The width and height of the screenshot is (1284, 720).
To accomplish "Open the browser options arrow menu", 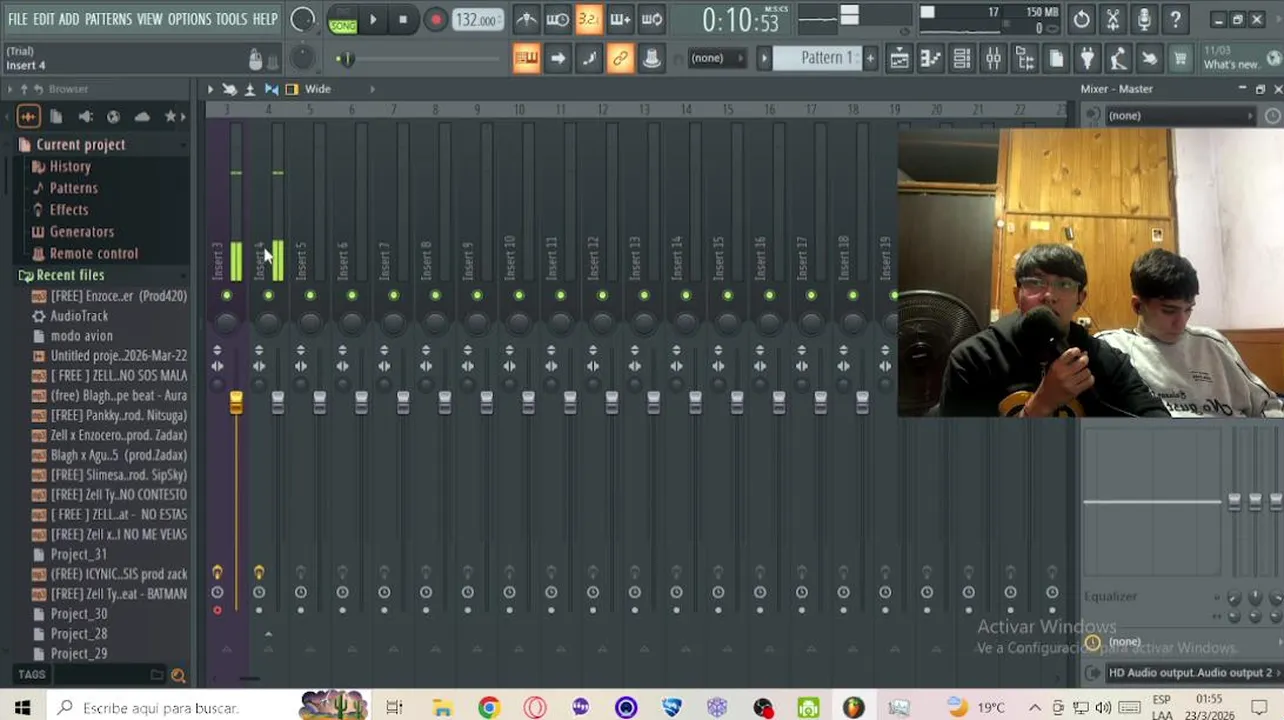I will [11, 89].
